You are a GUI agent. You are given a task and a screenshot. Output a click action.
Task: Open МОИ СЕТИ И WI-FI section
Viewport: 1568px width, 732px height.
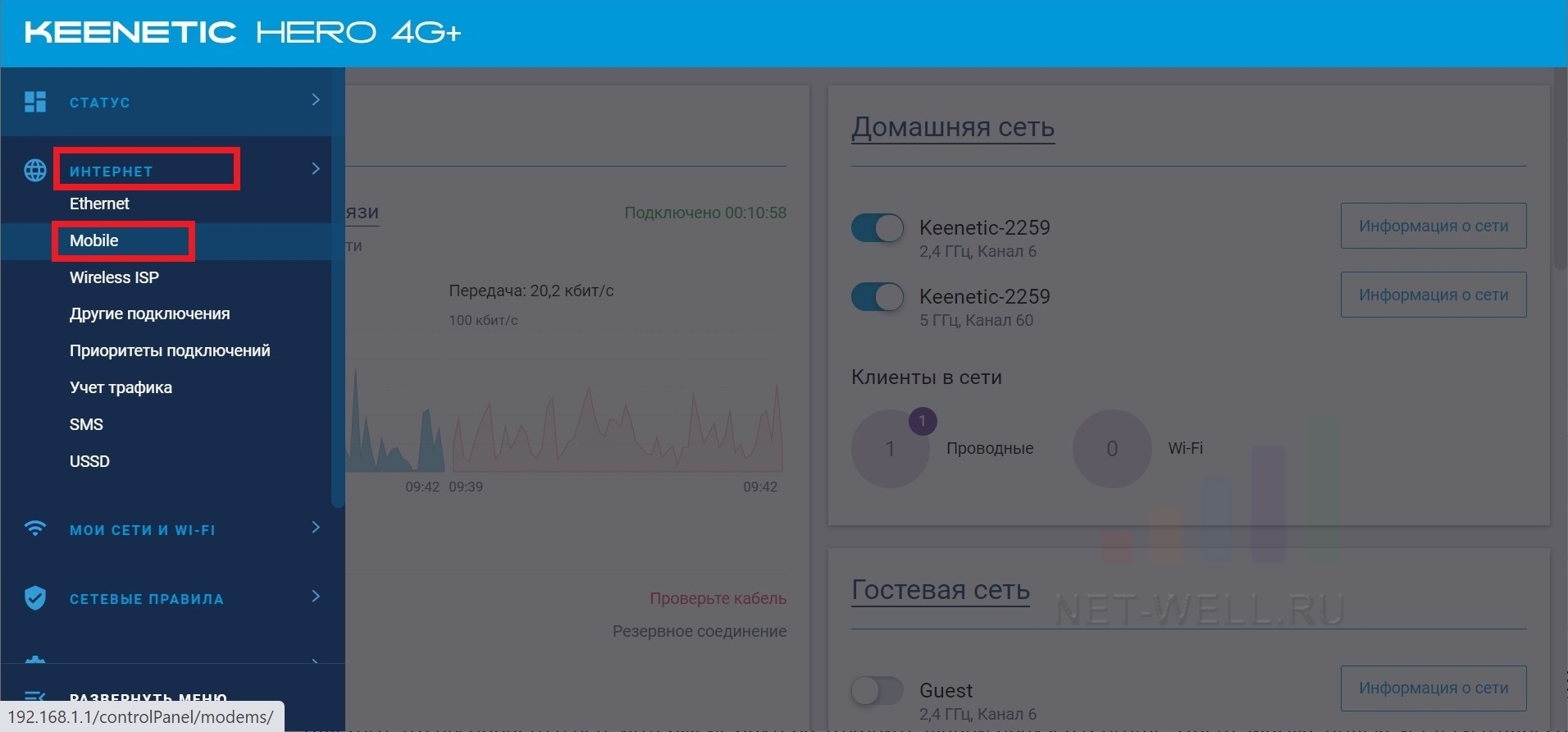pyautogui.click(x=143, y=530)
